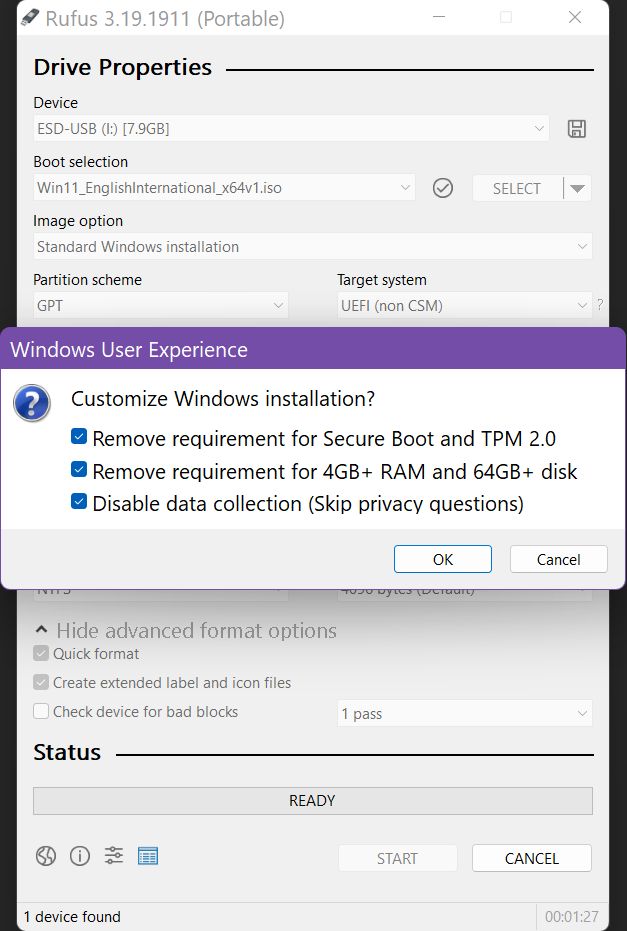Confirm Windows customization with OK
The width and height of the screenshot is (627, 931).
point(442,559)
